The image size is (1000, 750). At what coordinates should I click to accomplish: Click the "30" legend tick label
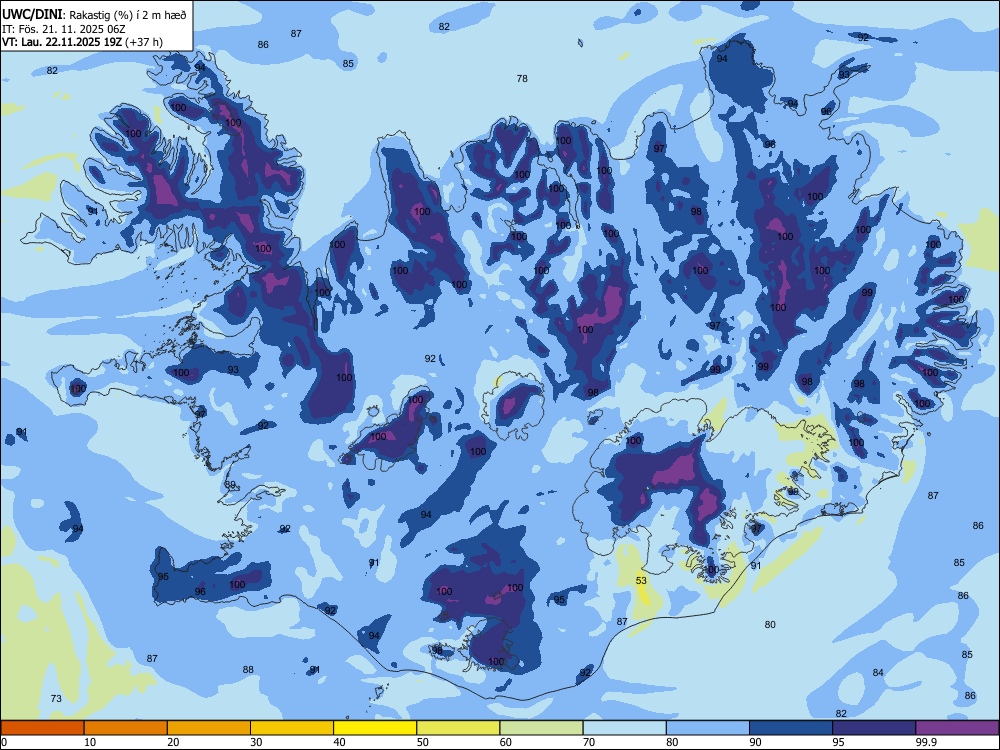click(x=256, y=742)
